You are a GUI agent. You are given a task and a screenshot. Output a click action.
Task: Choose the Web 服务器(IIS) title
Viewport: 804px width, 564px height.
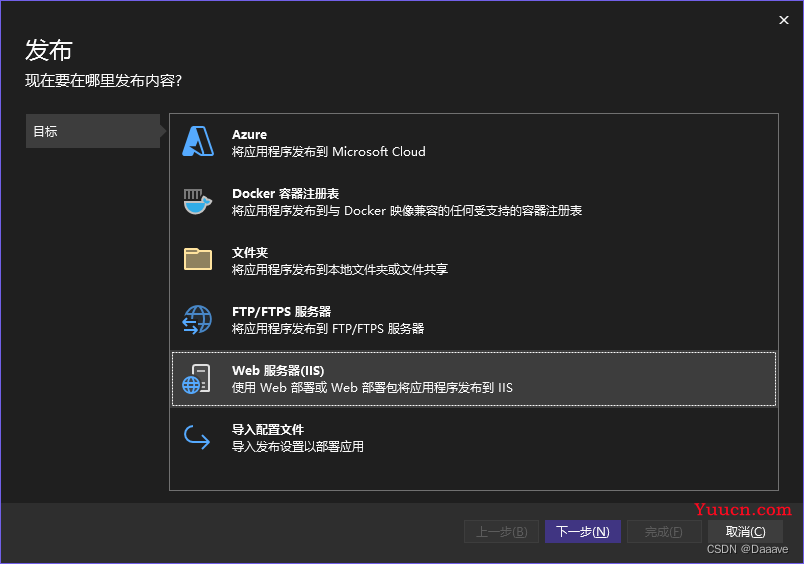click(278, 371)
